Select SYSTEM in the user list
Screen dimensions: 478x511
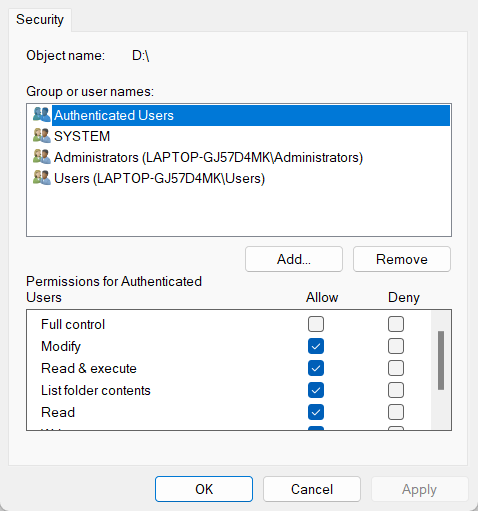(82, 136)
